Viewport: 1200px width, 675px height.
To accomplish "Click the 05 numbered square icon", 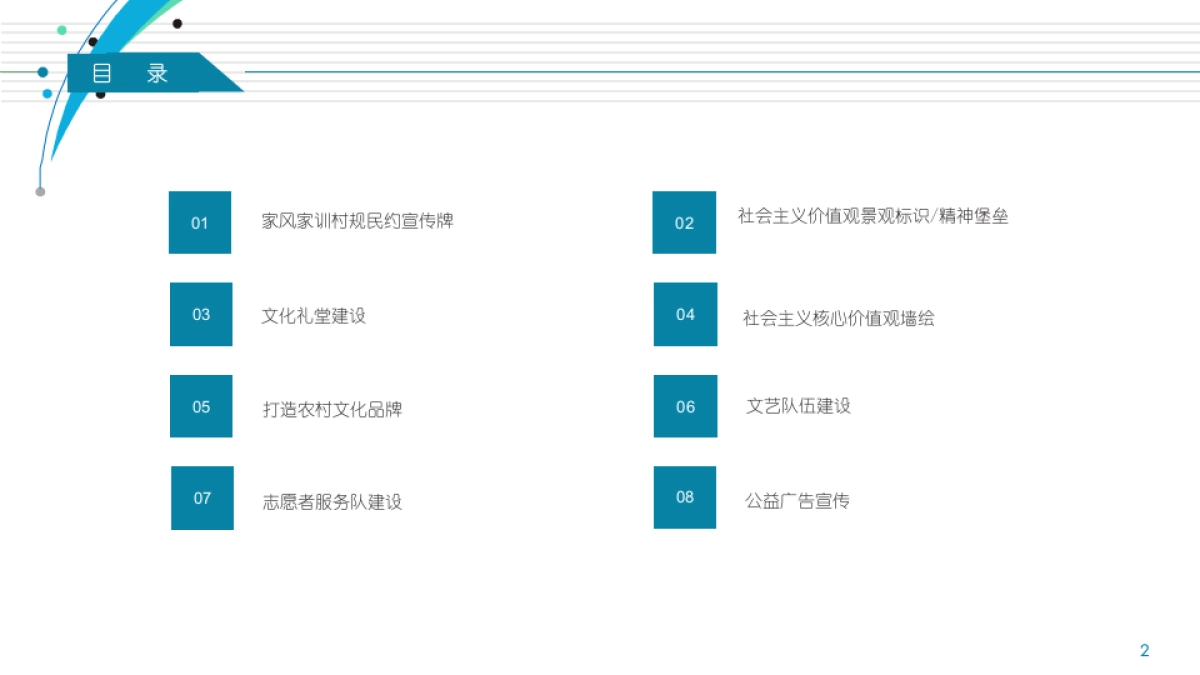I will click(x=200, y=406).
